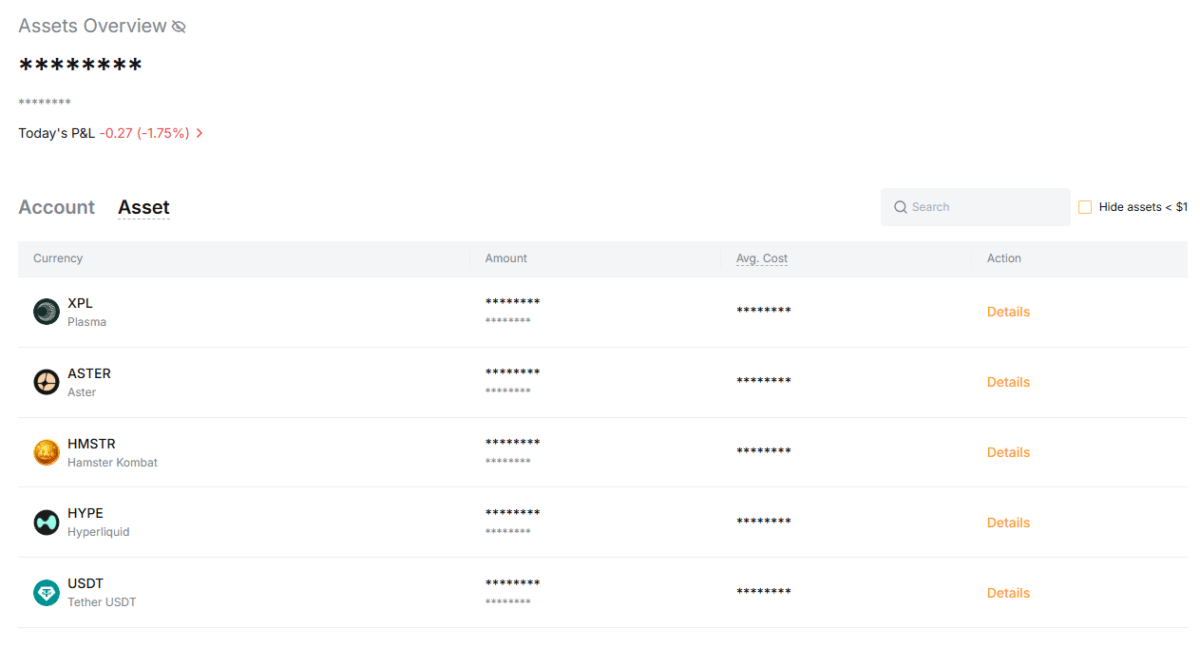1200x647 pixels.
Task: Click the hidden avg. cost in USDT row
Action: (x=763, y=592)
